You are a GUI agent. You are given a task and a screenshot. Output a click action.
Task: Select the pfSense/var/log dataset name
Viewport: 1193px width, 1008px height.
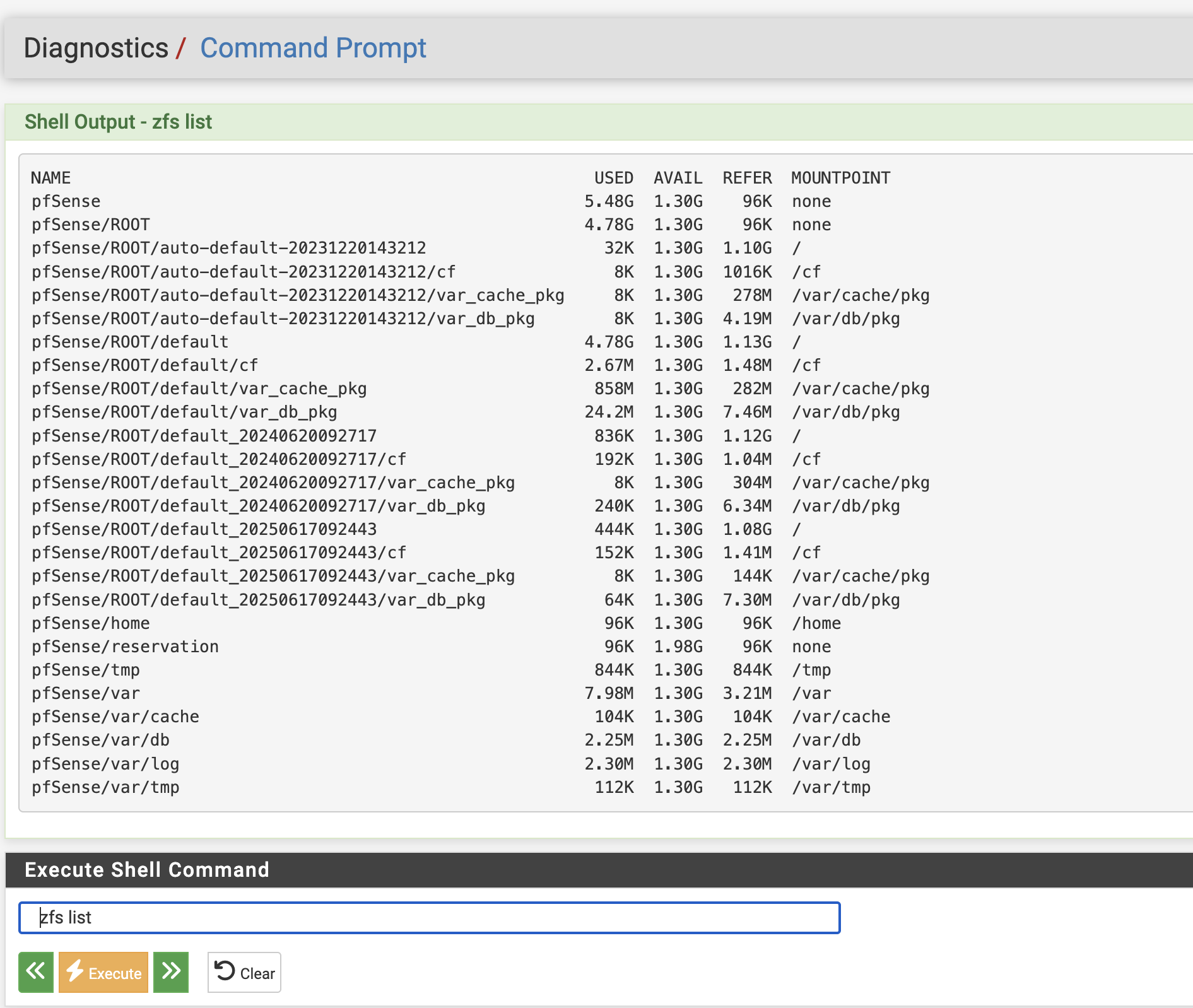click(105, 764)
